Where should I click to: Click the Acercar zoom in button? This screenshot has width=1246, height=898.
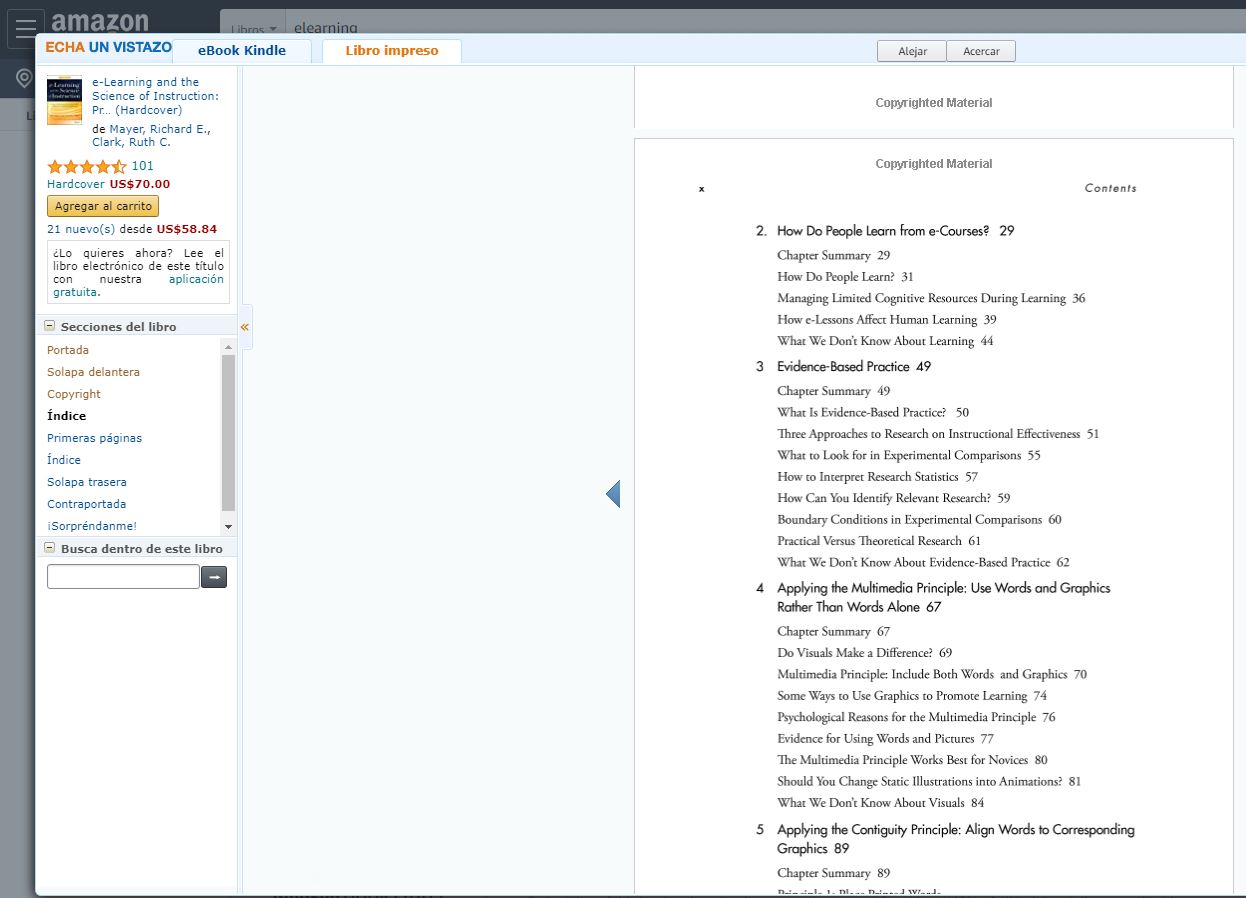tap(981, 51)
